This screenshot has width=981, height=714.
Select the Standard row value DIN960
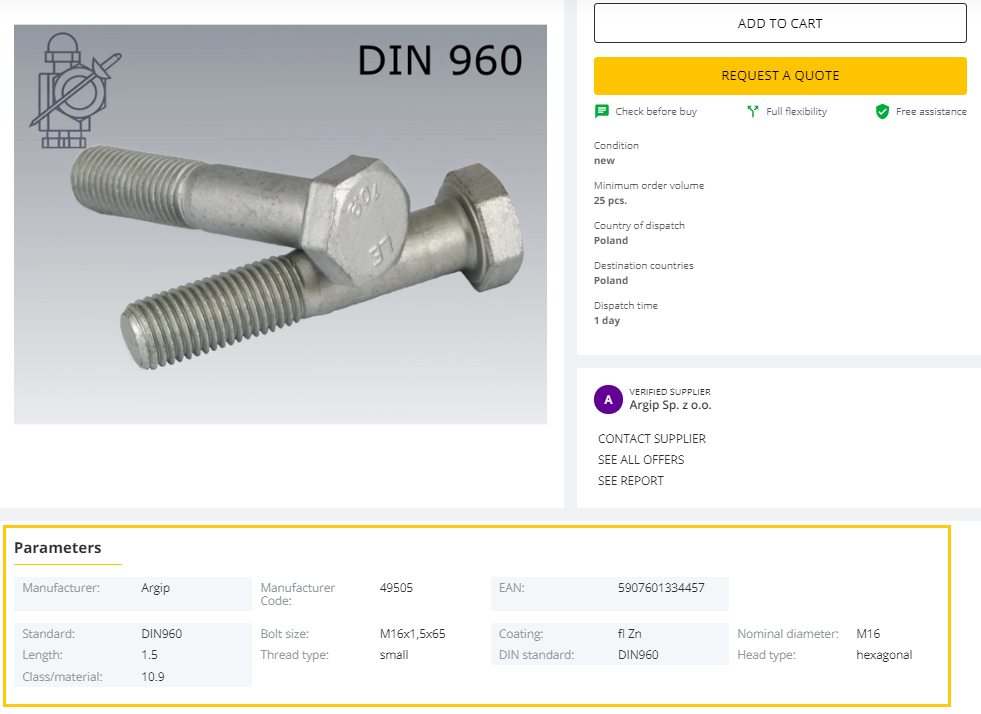click(x=161, y=633)
